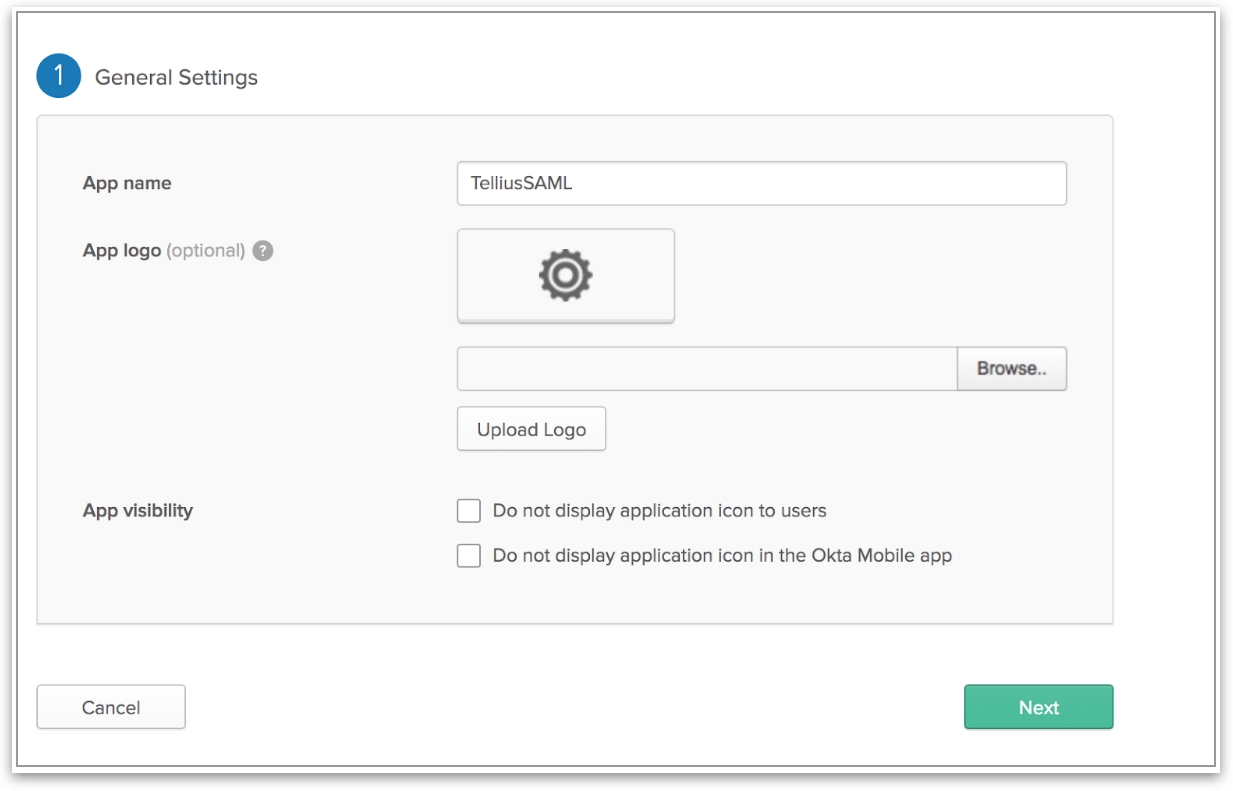Image resolution: width=1233 pixels, height=791 pixels.
Task: Check the Okta Mobile app visibility checkbox
Action: (469, 556)
